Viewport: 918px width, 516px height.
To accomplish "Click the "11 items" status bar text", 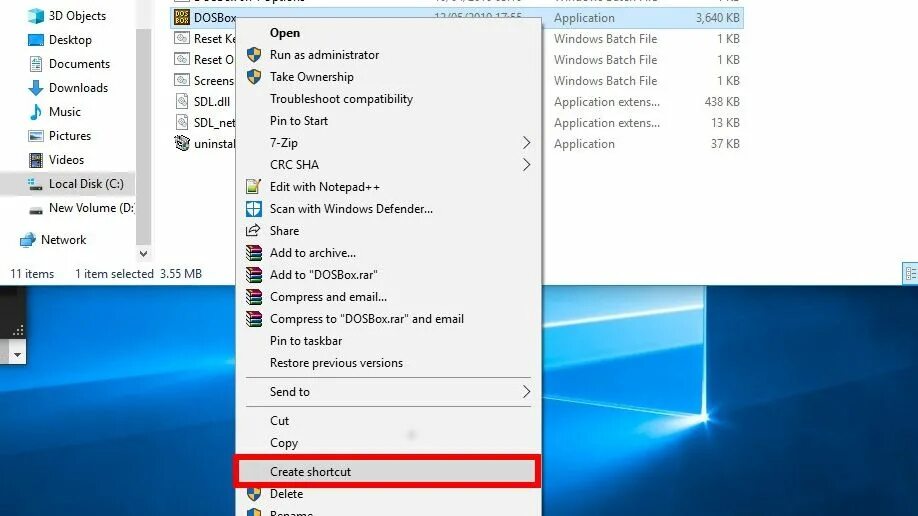I will click(x=32, y=274).
